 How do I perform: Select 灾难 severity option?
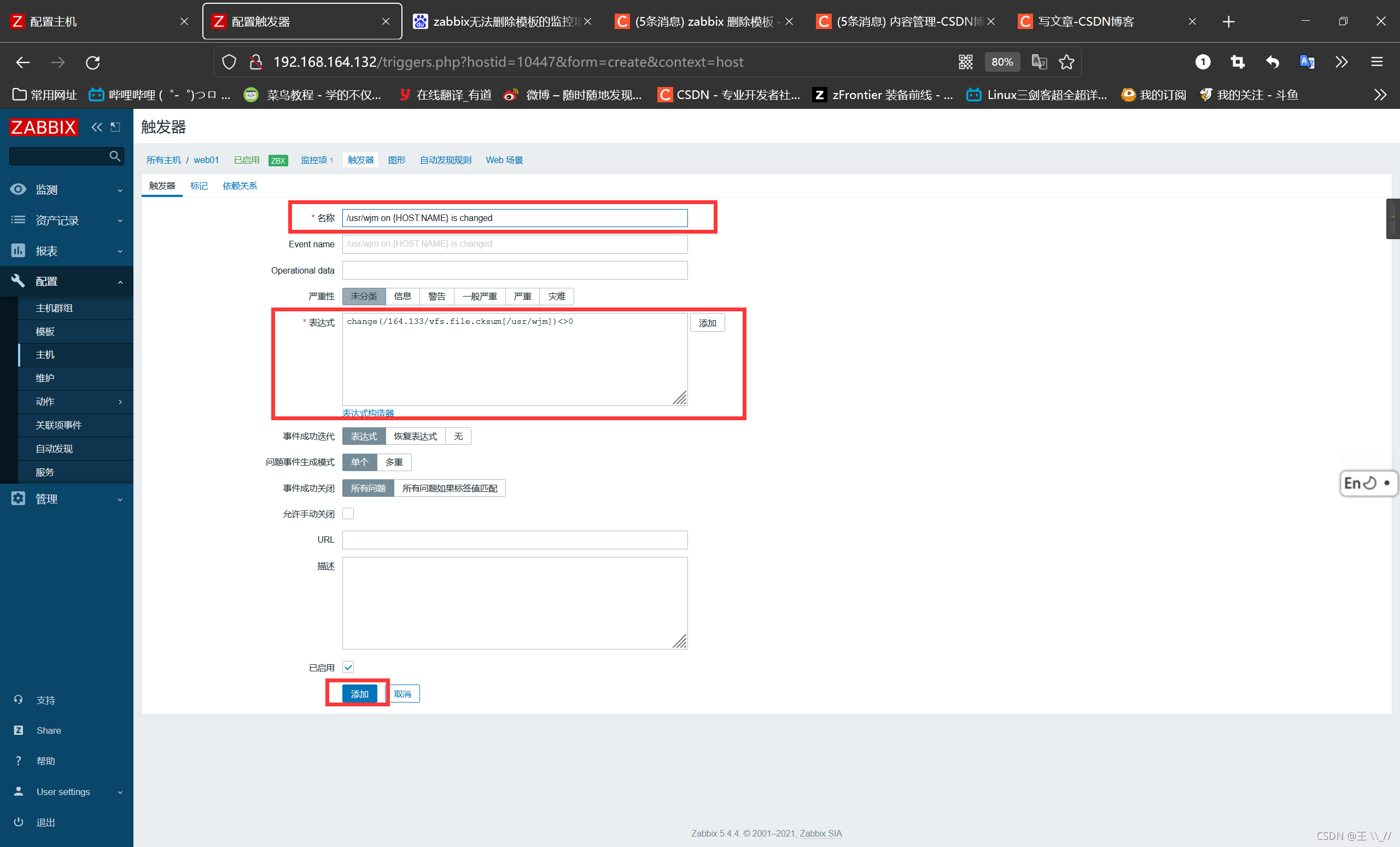click(556, 296)
